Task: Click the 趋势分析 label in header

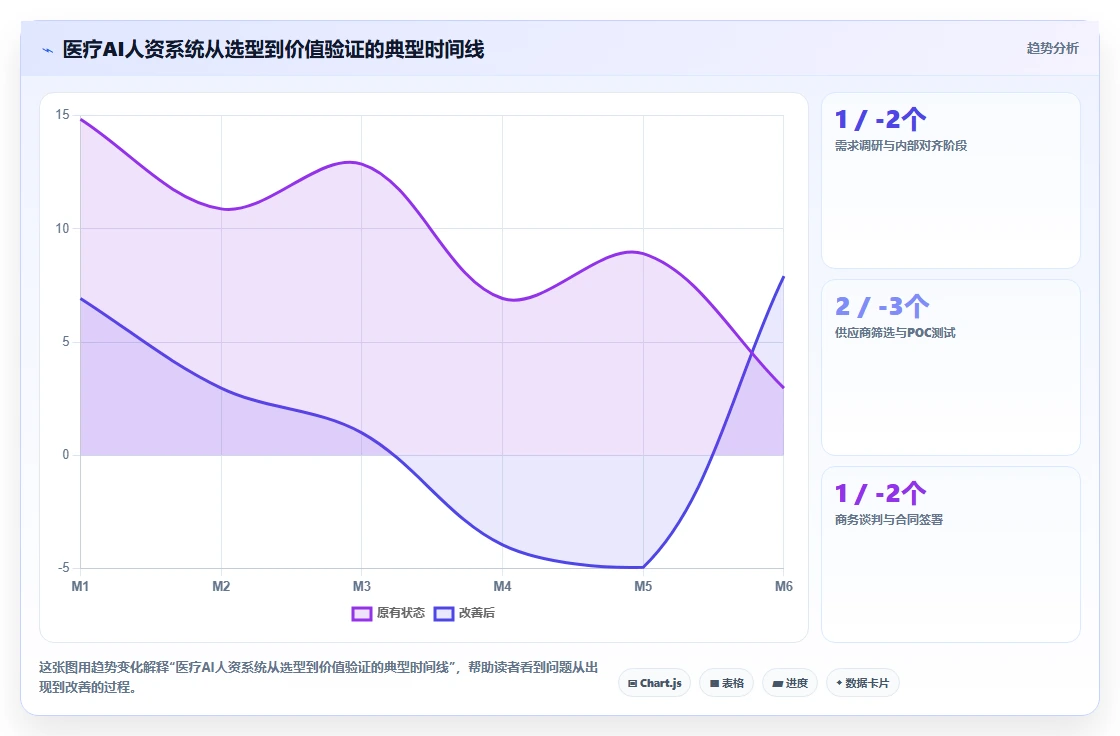Action: [x=1052, y=48]
